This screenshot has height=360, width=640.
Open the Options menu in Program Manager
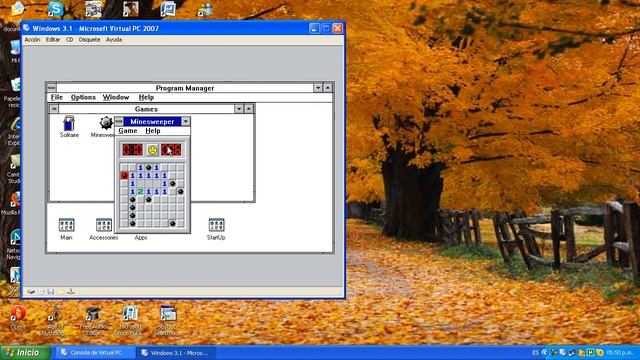pyautogui.click(x=83, y=97)
